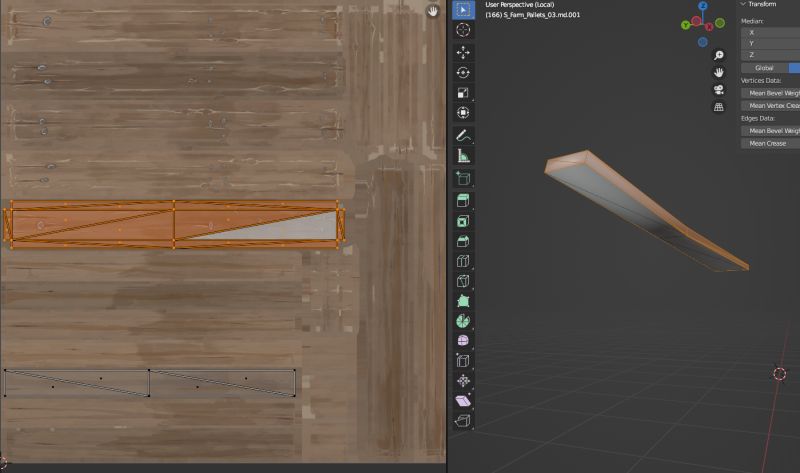Screen dimensions: 800x473
Task: Select the Annotate pencil tool
Action: 463,136
